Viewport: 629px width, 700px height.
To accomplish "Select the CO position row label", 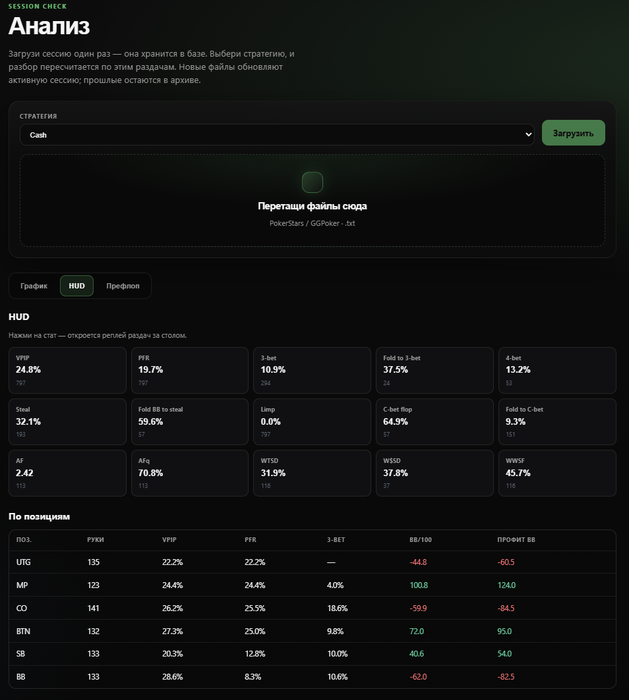I will (x=21, y=608).
